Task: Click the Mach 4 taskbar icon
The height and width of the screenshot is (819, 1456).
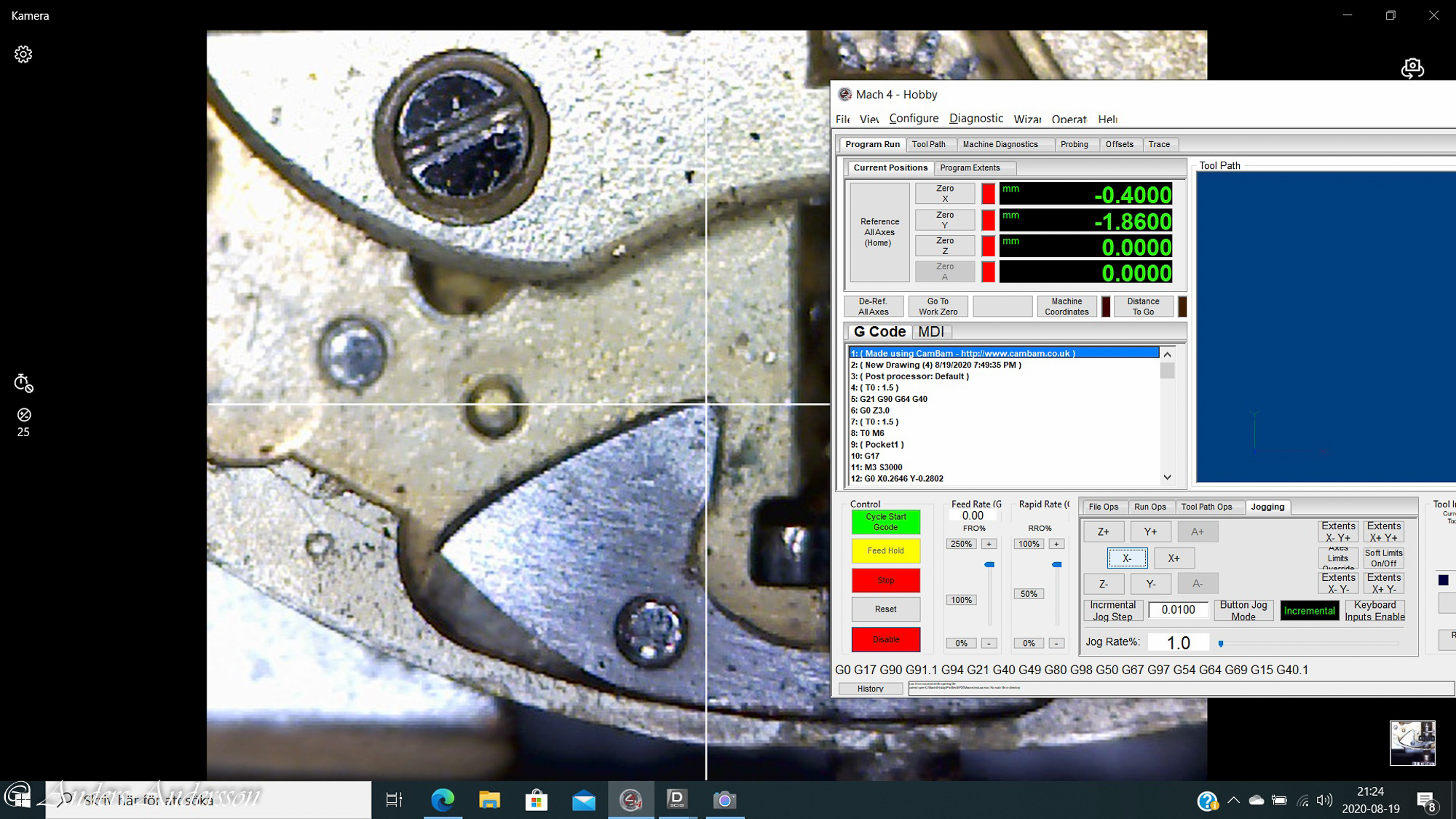Action: point(630,800)
